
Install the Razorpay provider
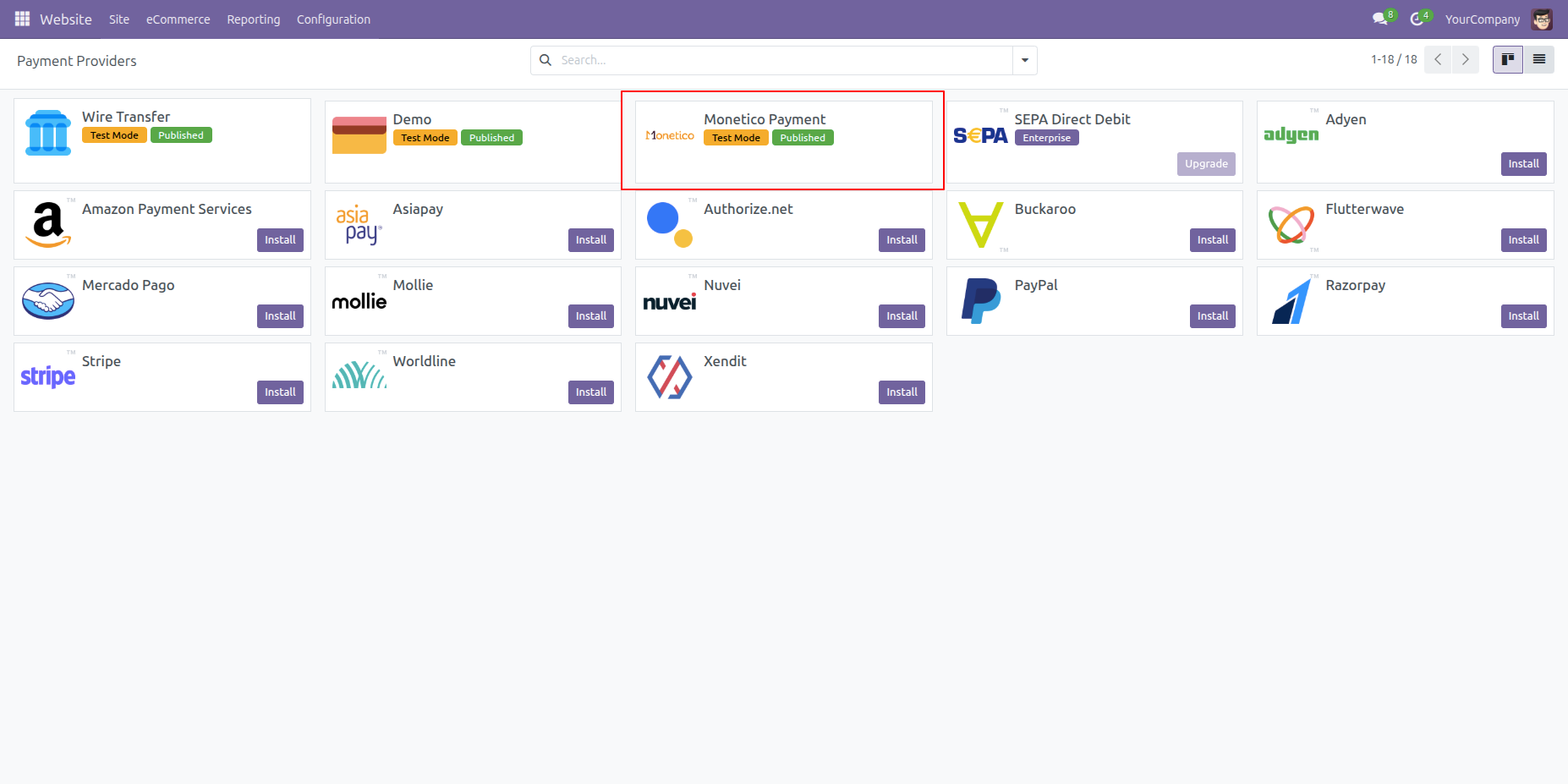(x=1523, y=316)
